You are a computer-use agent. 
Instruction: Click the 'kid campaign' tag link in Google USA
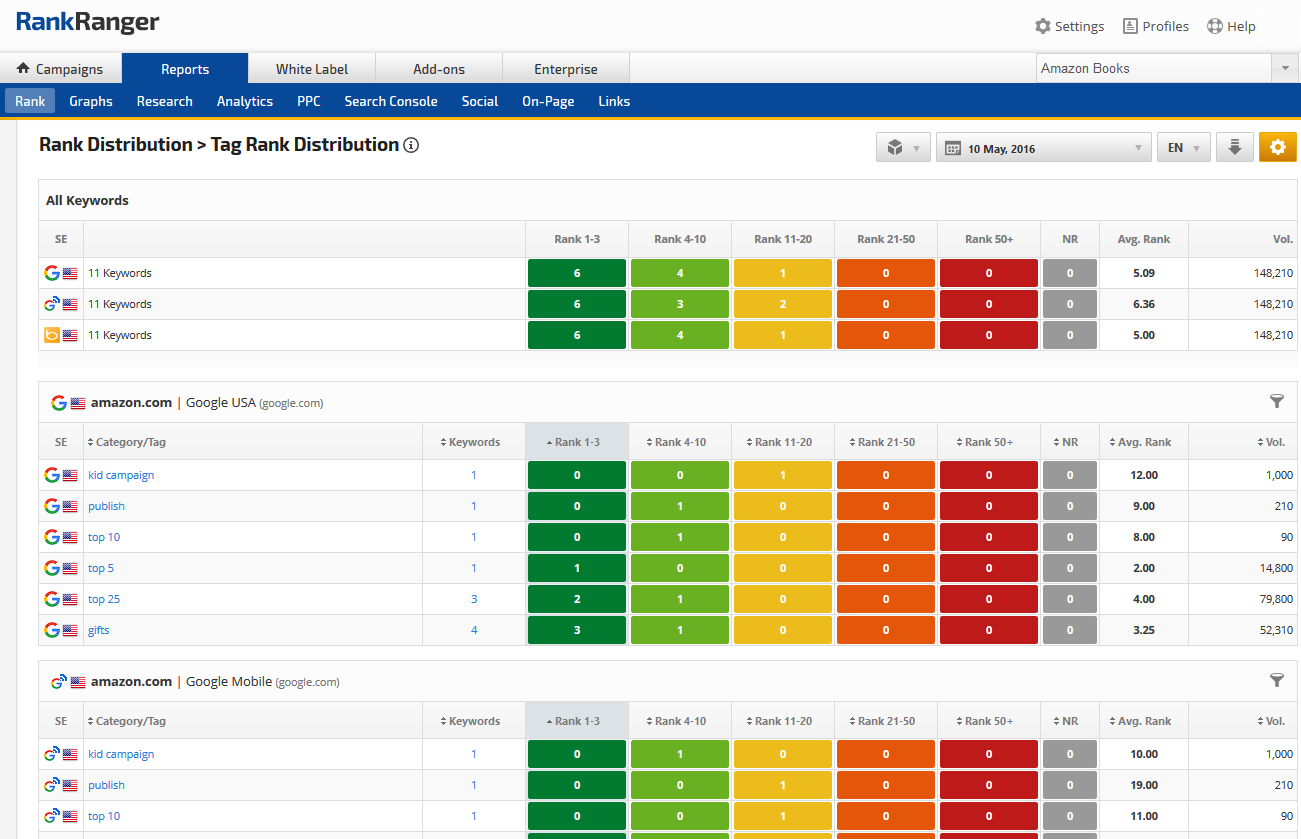click(121, 475)
